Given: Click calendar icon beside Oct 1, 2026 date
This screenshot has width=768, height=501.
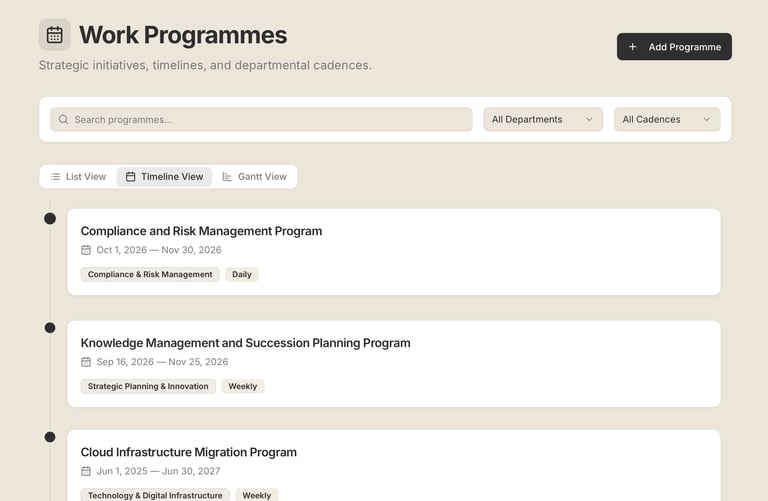Looking at the screenshot, I should pyautogui.click(x=86, y=250).
